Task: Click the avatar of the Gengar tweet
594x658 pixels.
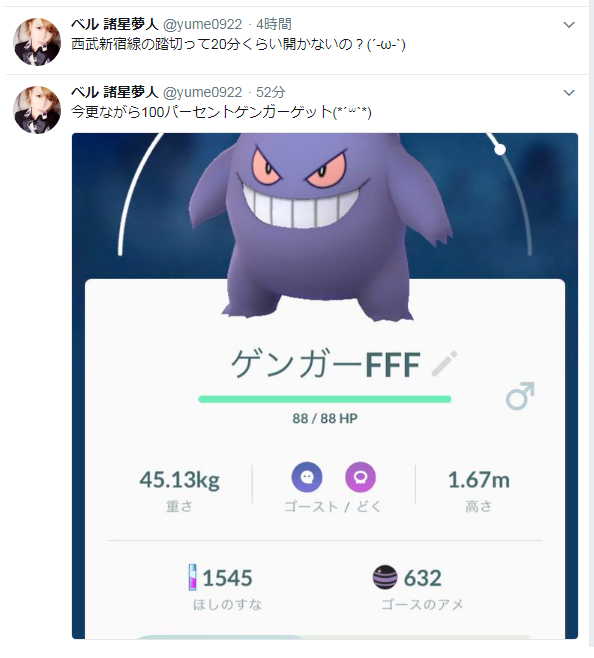Action: [x=37, y=110]
